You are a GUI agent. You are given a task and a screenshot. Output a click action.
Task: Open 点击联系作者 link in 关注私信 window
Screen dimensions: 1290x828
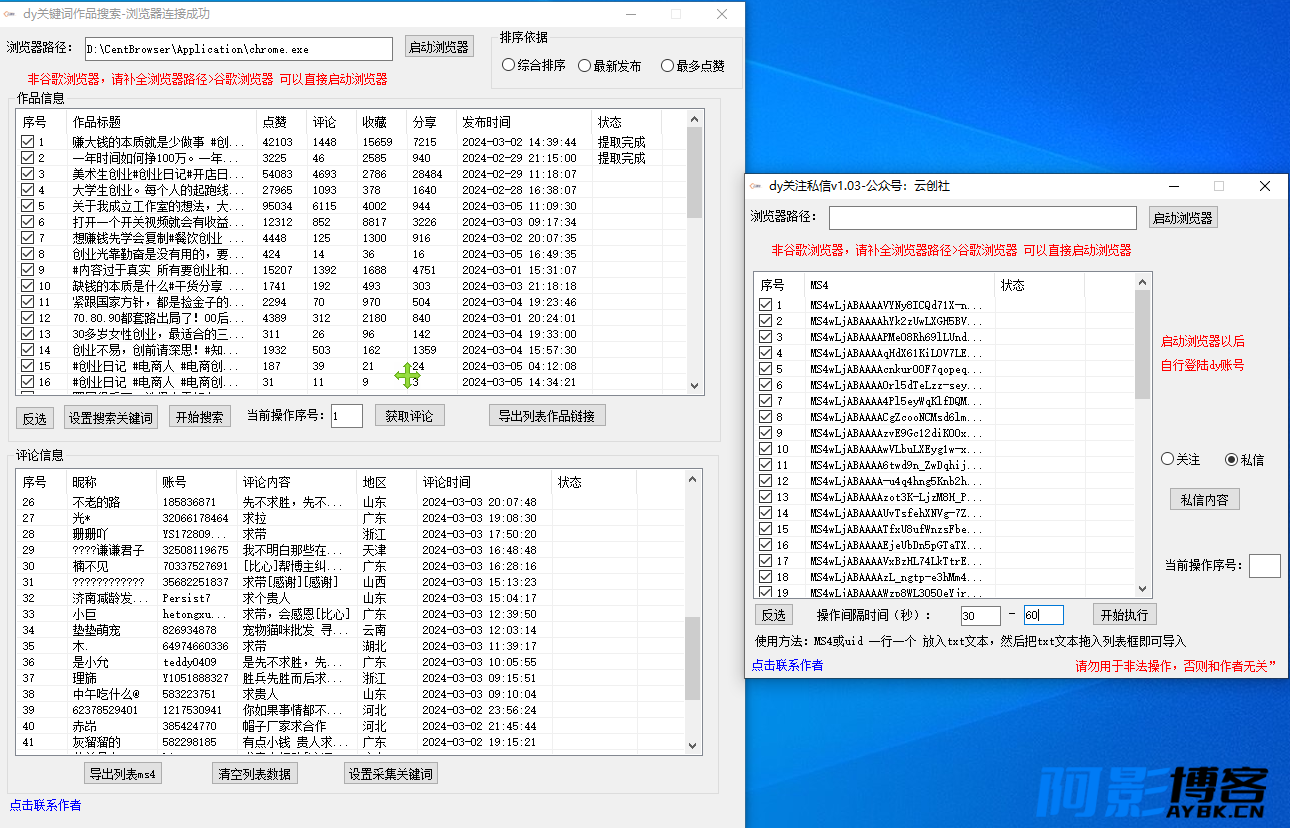787,665
